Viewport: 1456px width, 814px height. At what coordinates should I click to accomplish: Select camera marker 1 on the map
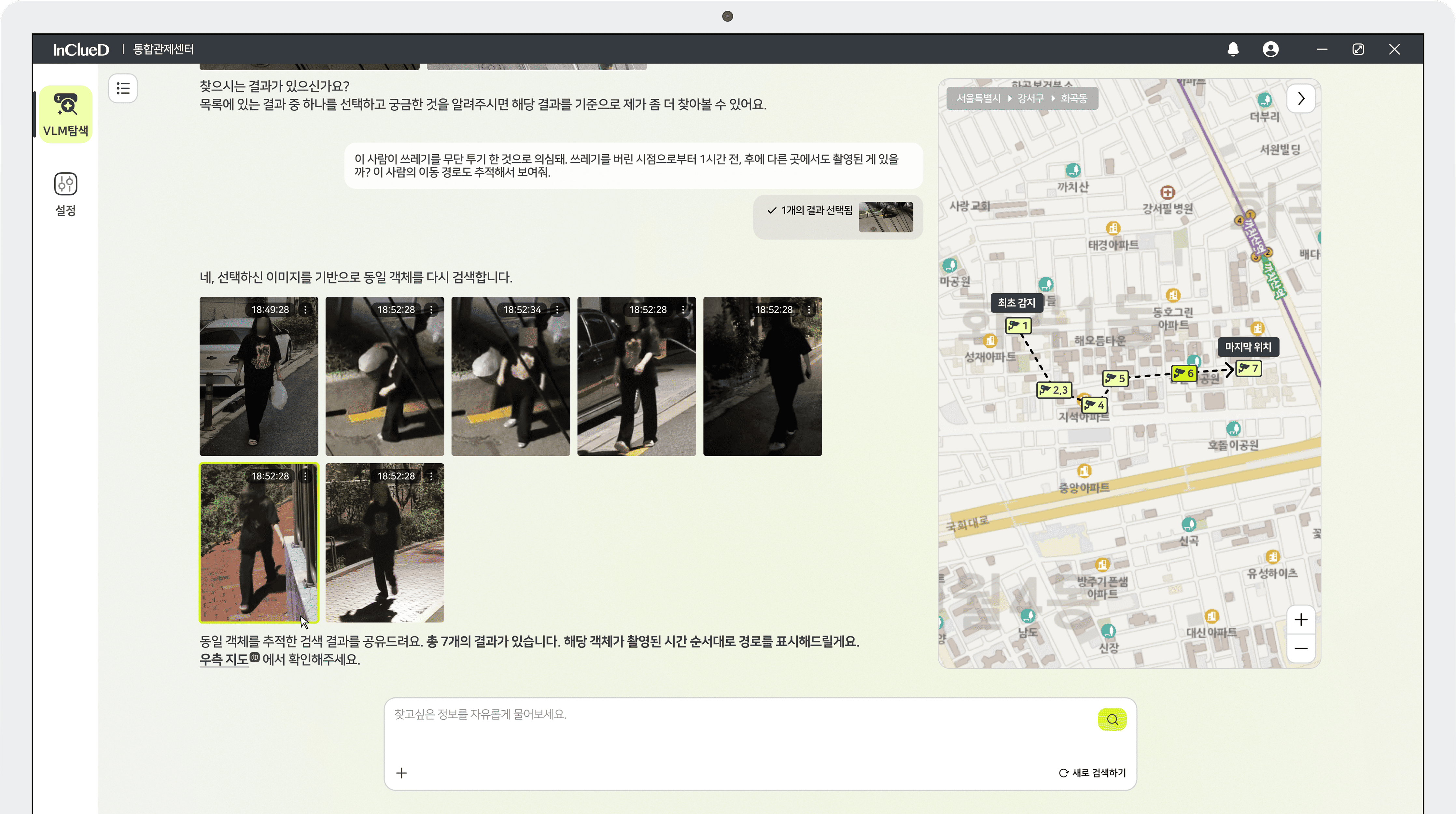[x=1018, y=326]
